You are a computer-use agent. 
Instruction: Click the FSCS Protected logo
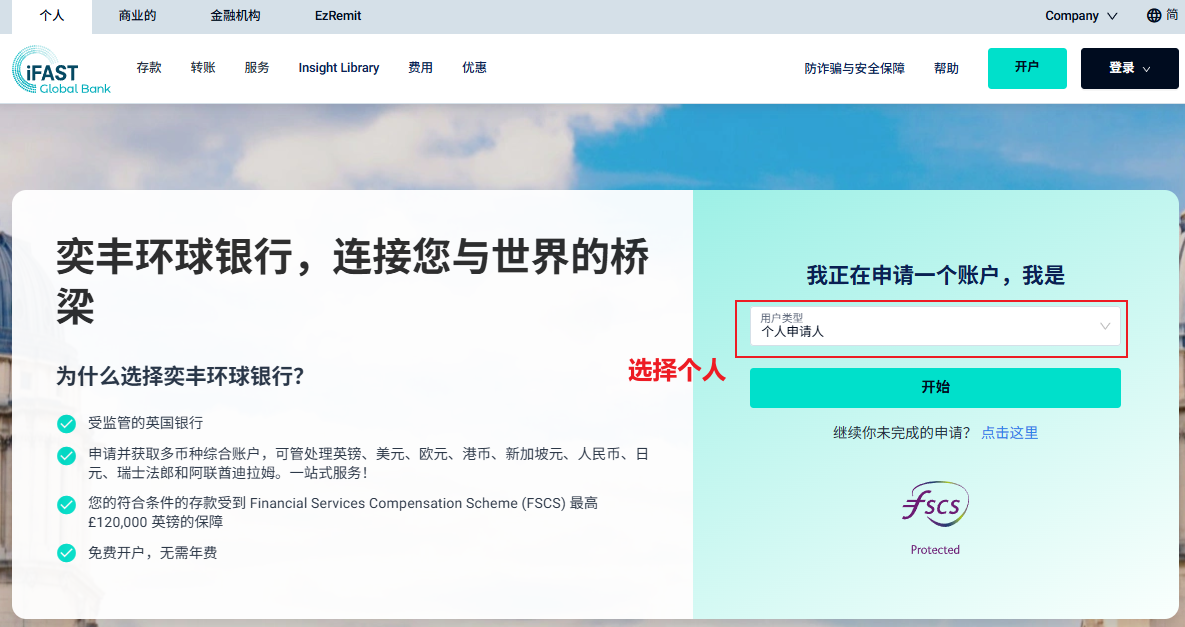point(935,518)
